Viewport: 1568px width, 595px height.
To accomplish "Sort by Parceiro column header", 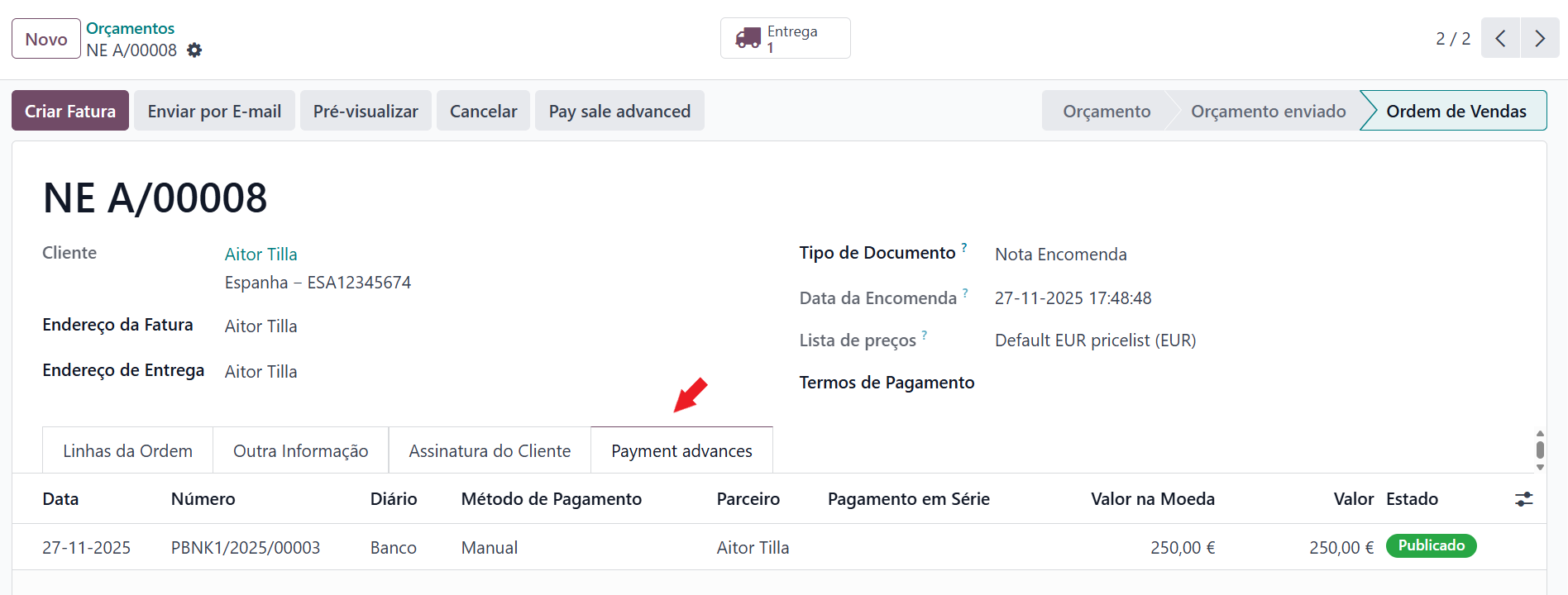I will pyautogui.click(x=748, y=499).
